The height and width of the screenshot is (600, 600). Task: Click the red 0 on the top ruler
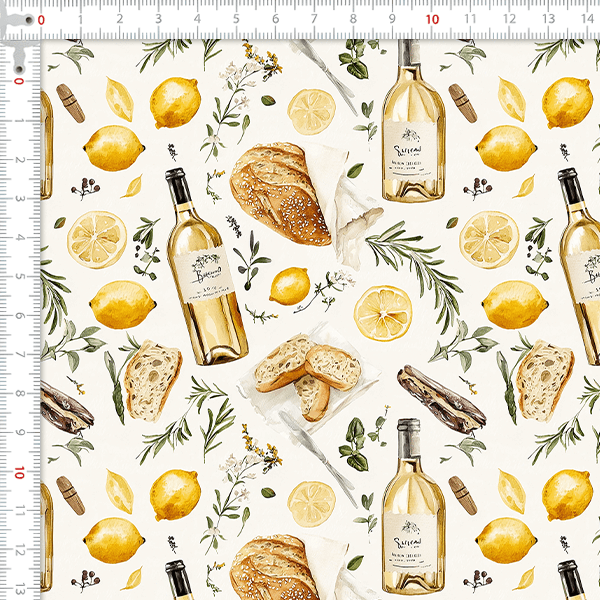coord(41,20)
